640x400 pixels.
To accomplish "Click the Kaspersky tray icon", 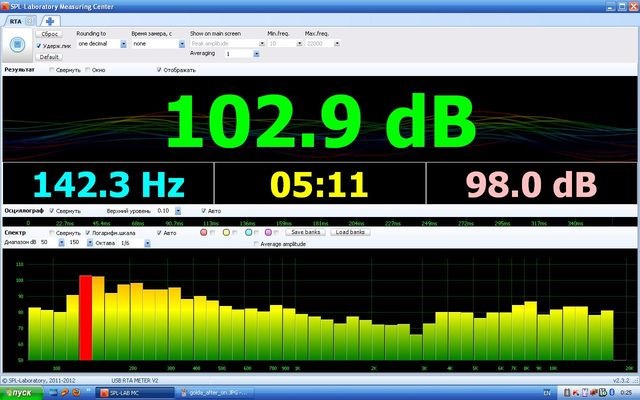I will (576, 393).
